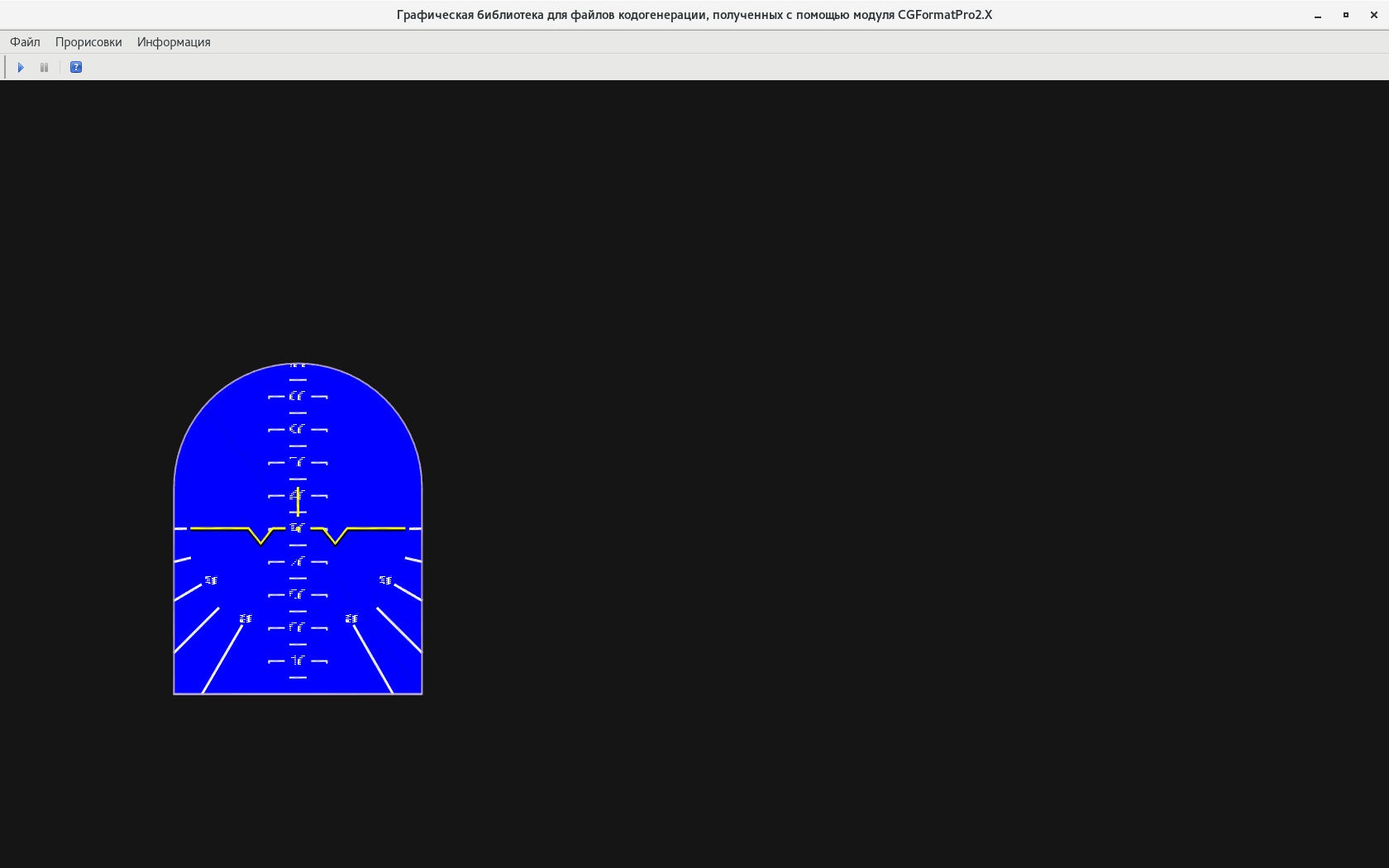This screenshot has height=868, width=1389.
Task: Click the left yellow V-shaped wing notch
Action: point(260,537)
